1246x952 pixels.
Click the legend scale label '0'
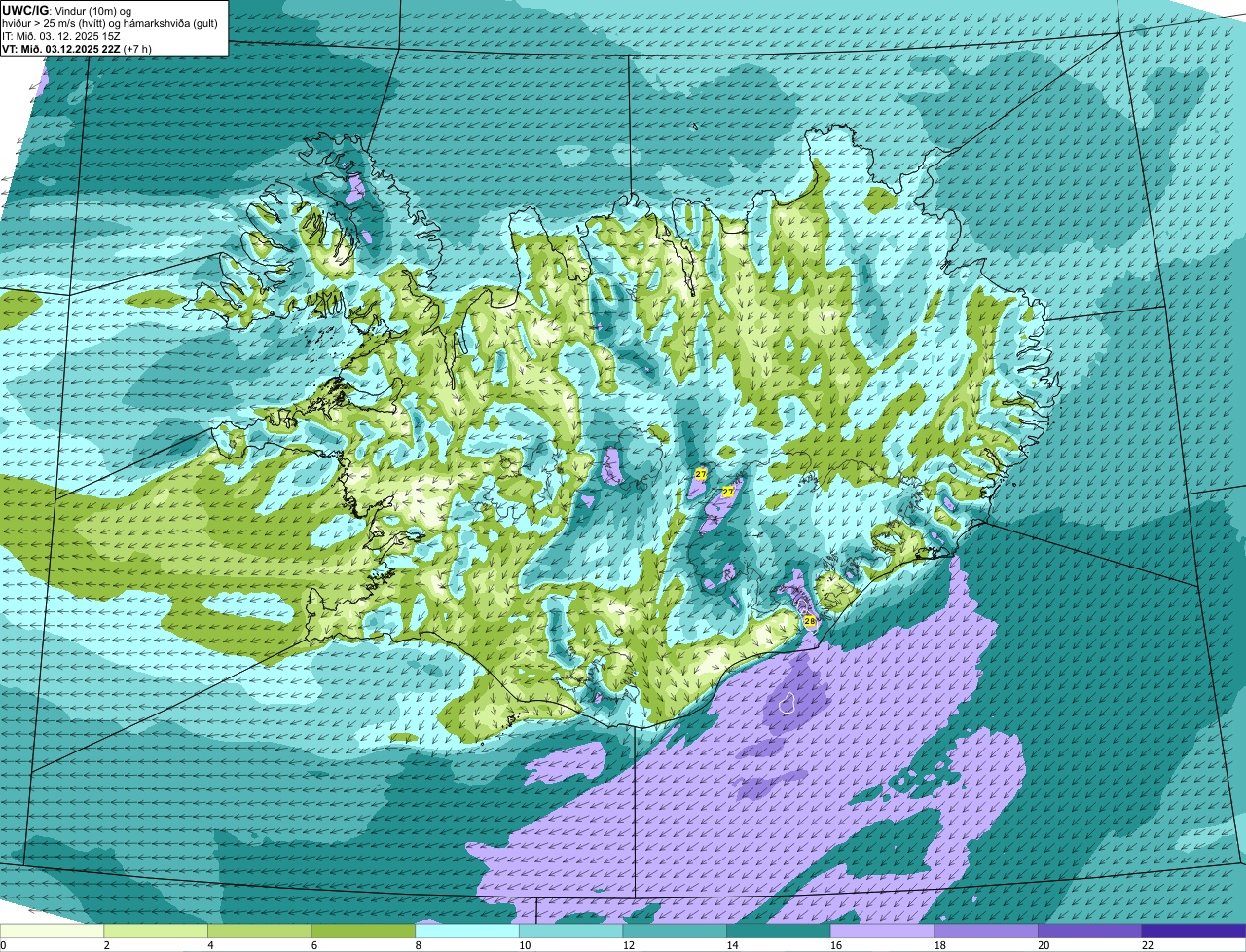pyautogui.click(x=3, y=945)
